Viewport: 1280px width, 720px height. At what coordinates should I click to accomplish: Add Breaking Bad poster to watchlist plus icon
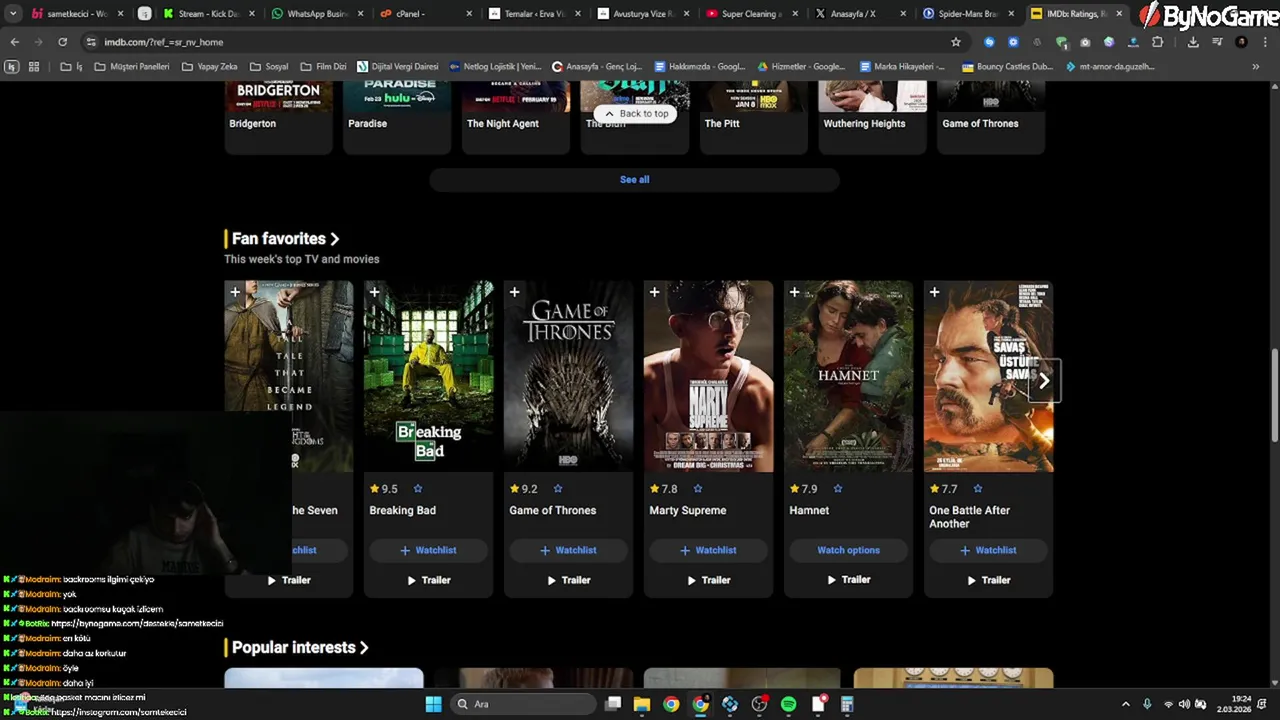pos(375,293)
